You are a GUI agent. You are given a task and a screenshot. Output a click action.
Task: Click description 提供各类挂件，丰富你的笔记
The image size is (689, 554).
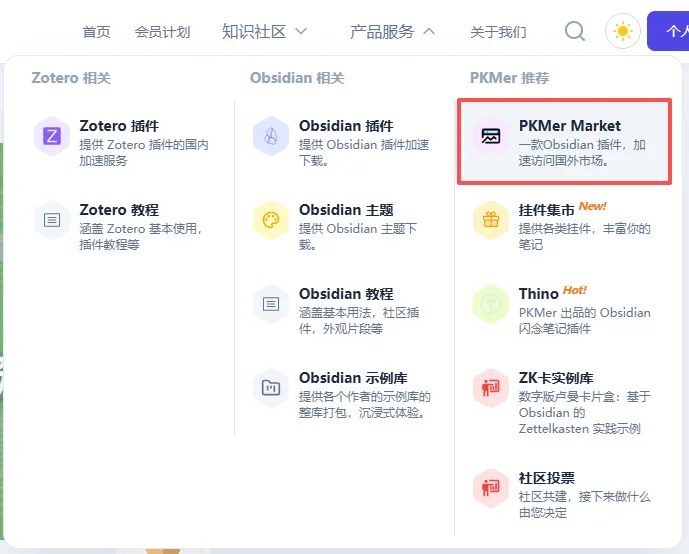pos(584,237)
